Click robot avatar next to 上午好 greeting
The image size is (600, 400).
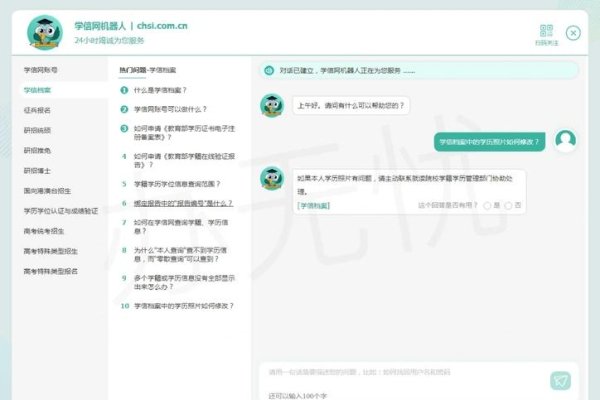click(x=272, y=105)
